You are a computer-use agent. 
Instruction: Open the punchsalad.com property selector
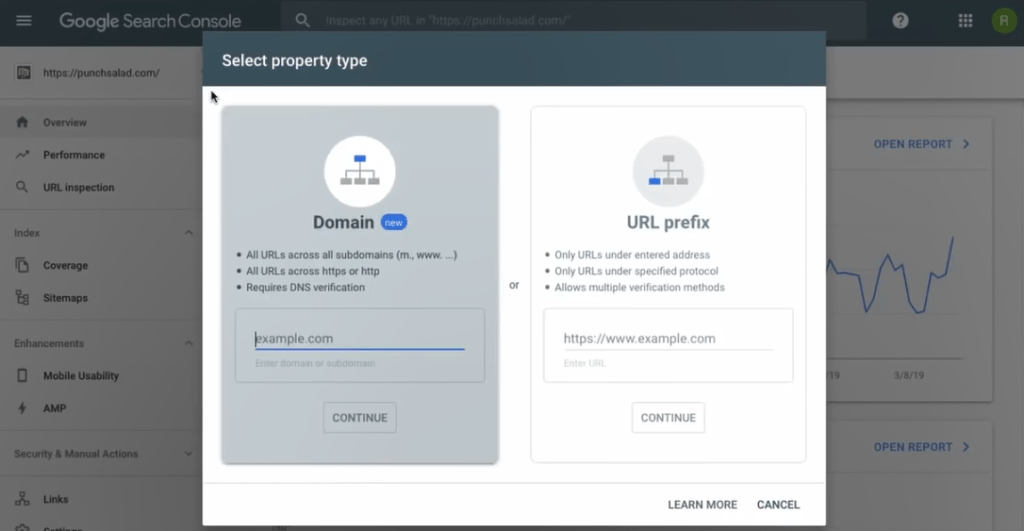point(101,72)
